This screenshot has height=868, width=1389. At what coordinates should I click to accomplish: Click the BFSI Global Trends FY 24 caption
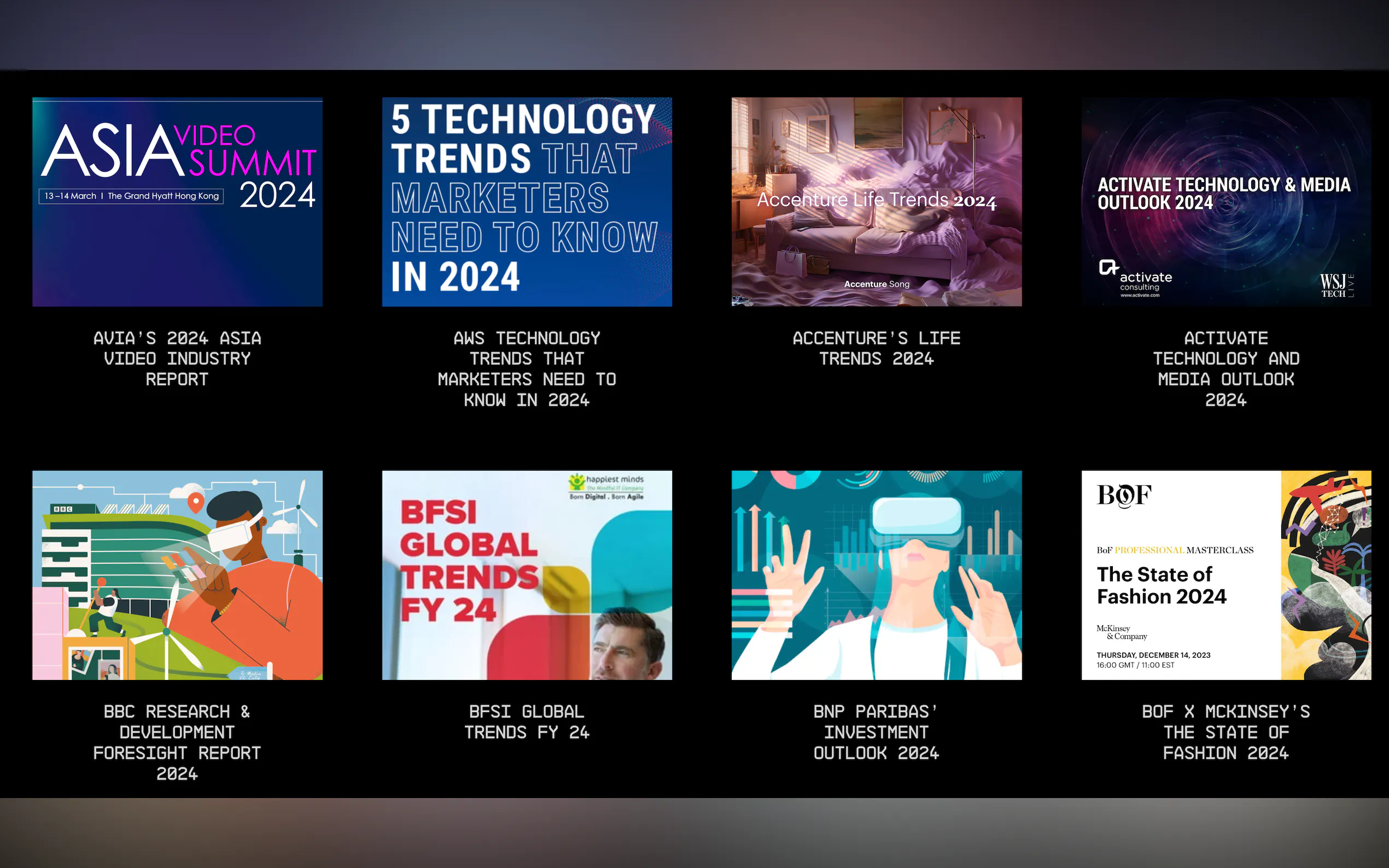527,722
